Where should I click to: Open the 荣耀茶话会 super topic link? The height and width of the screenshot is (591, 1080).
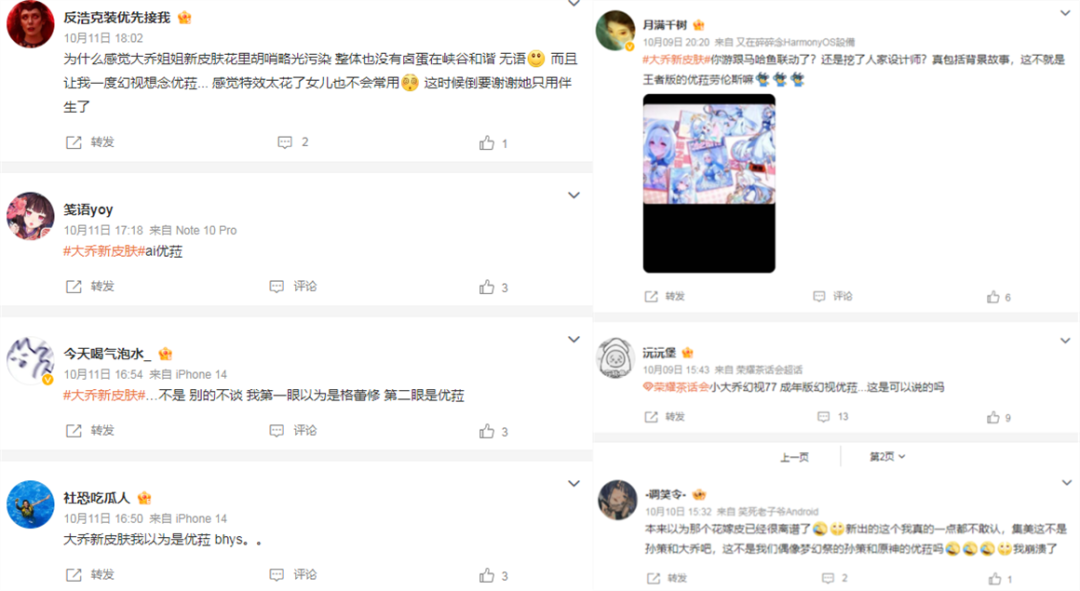pos(676,387)
